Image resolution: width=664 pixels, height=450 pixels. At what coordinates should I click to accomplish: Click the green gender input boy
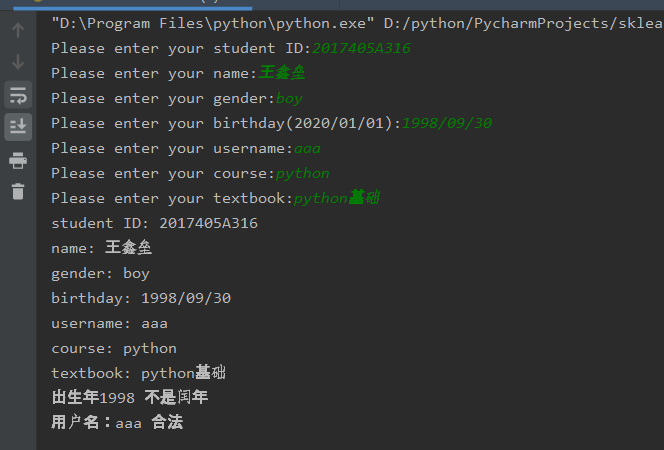[x=289, y=99]
